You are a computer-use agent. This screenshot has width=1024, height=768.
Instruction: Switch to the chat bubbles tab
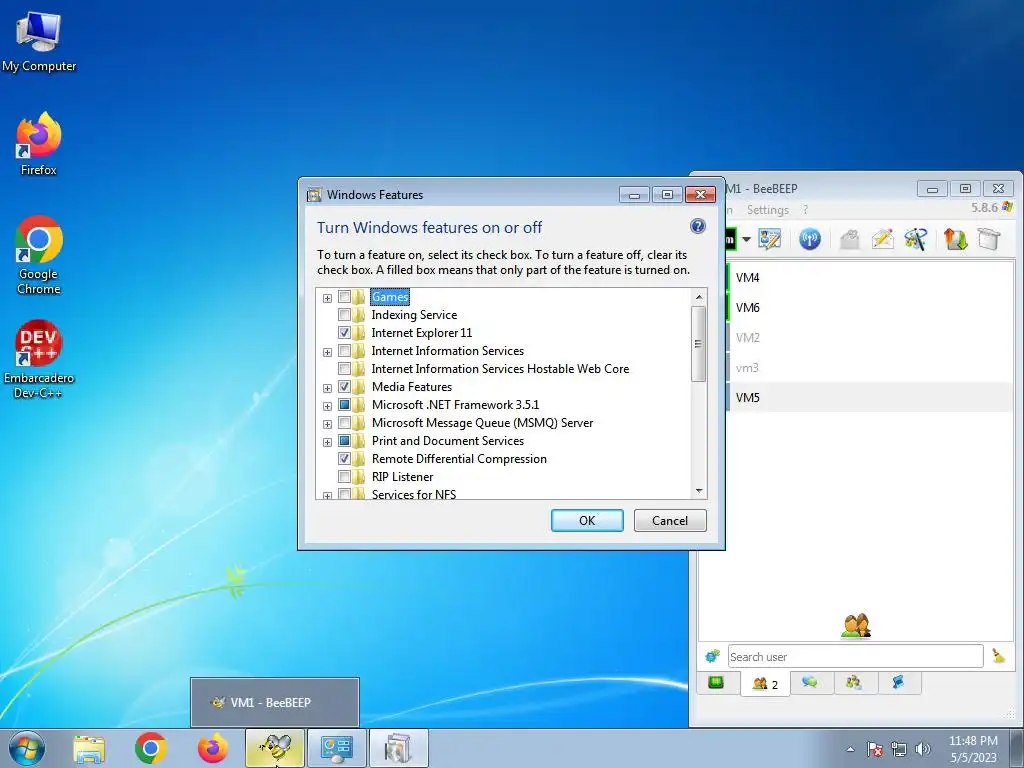pos(810,682)
